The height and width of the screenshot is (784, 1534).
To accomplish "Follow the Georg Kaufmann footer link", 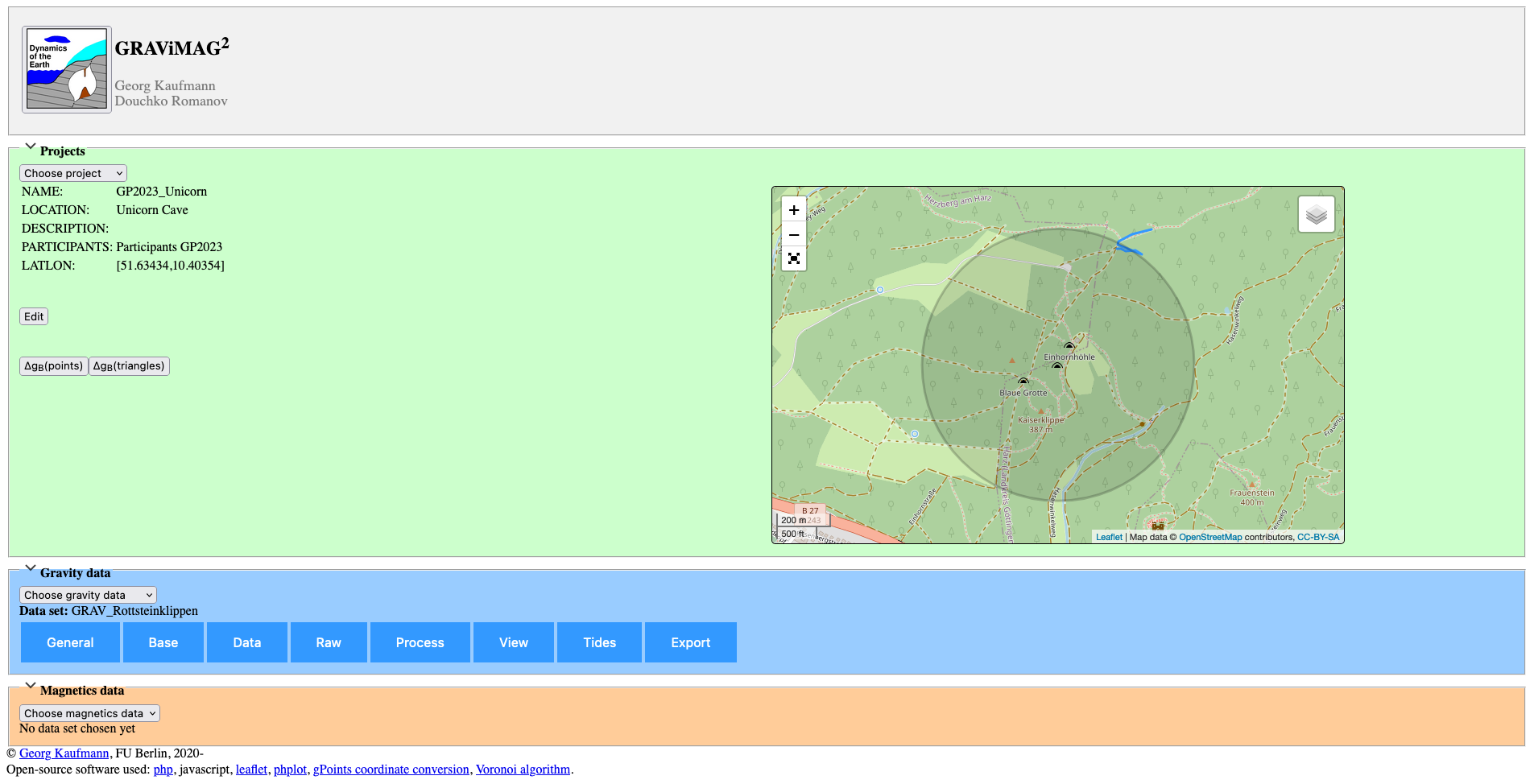I will point(64,753).
